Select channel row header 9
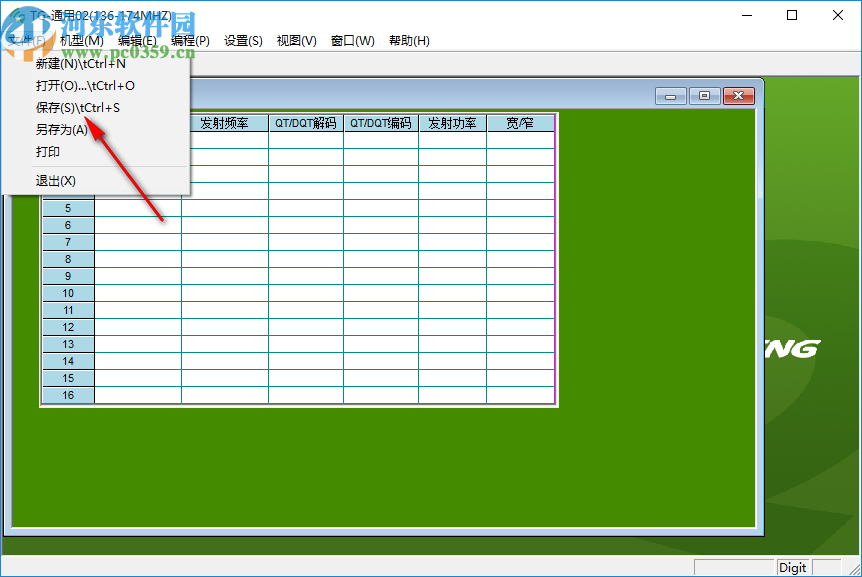Screen dimensions: 862x577 pos(68,276)
